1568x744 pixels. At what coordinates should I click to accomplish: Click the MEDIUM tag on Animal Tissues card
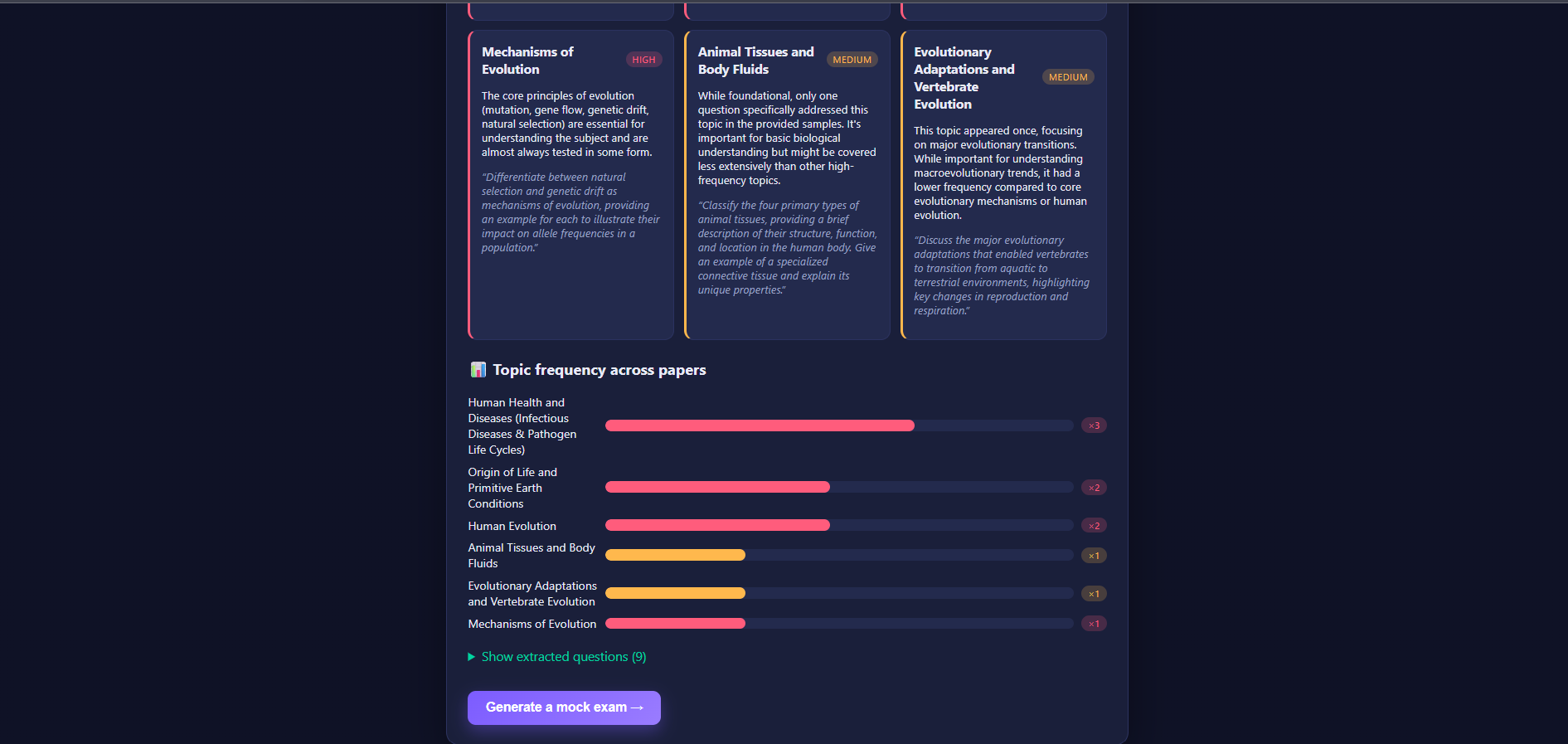pos(852,60)
